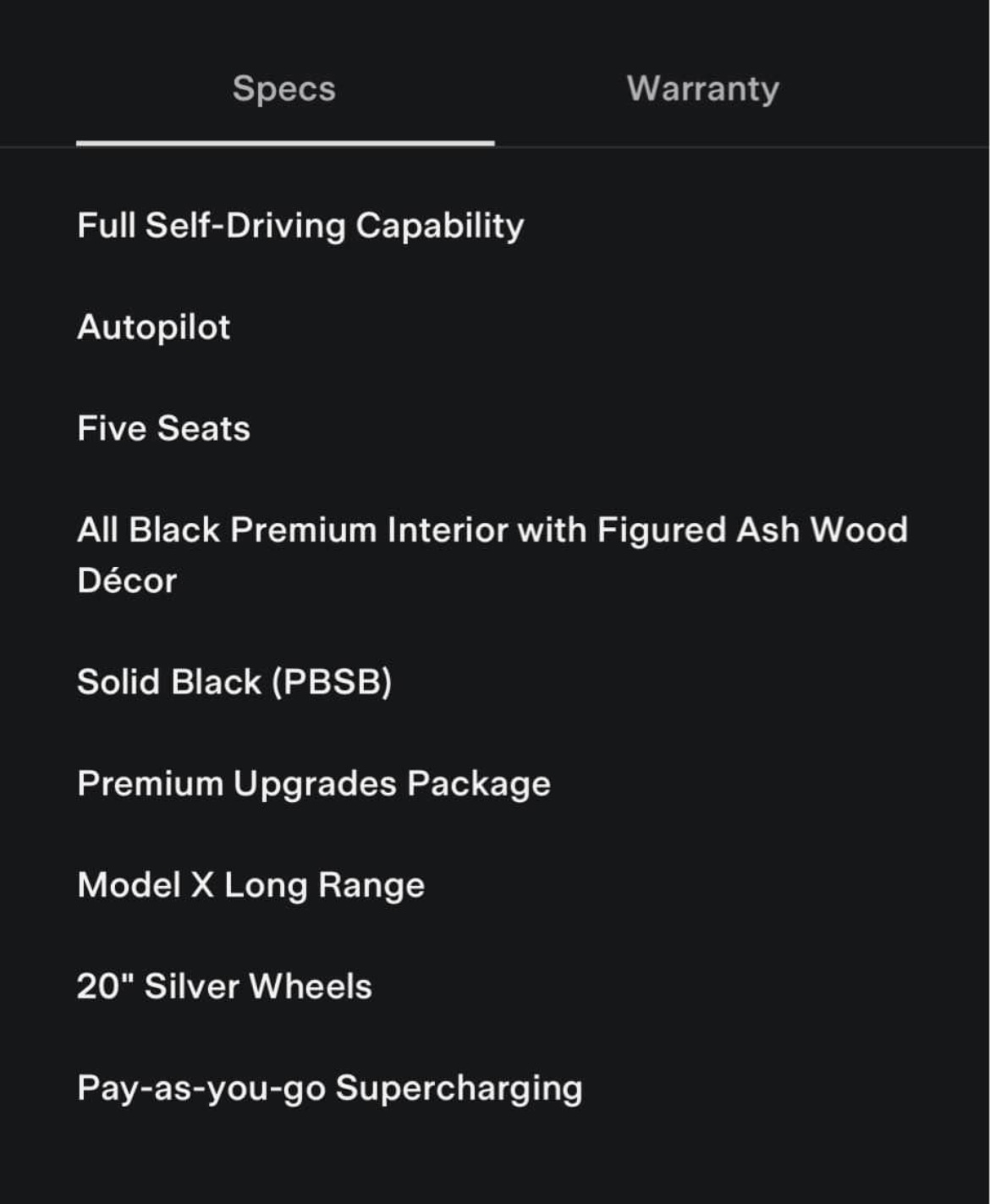The height and width of the screenshot is (1204, 990).
Task: Click the Model X Long Range entry
Action: (x=250, y=886)
